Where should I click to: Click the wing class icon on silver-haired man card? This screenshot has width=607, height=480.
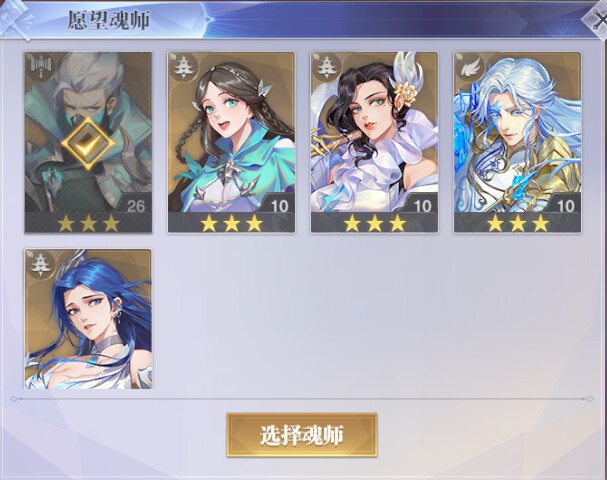[470, 68]
